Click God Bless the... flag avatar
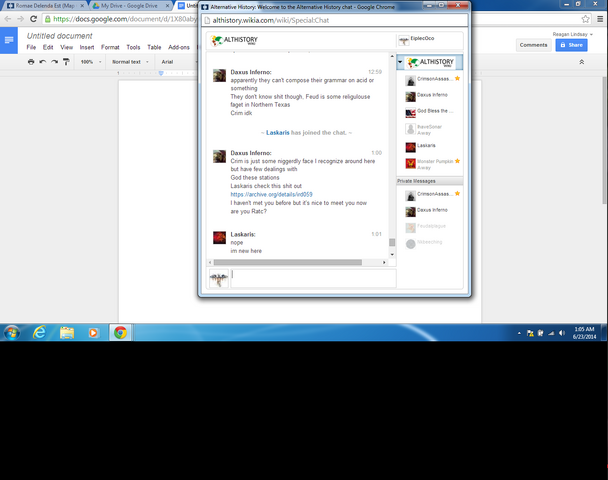Image resolution: width=608 pixels, height=480 pixels. click(411, 113)
